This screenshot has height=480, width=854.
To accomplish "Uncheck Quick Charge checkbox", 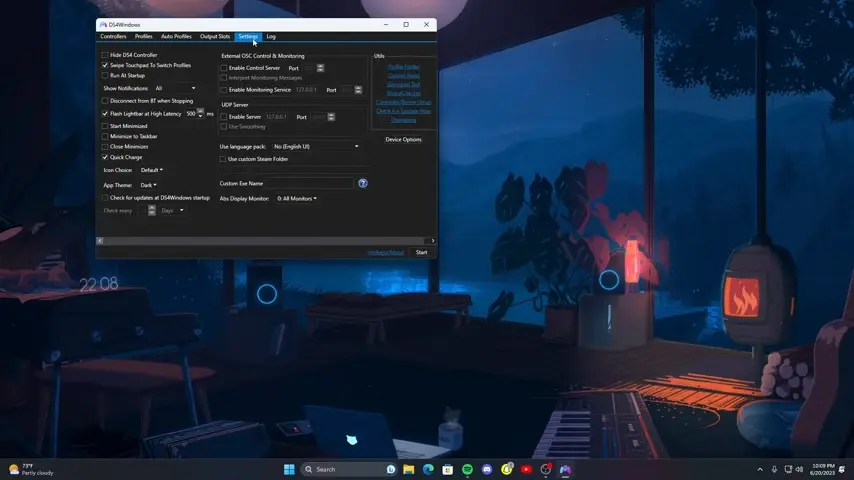I will (105, 157).
